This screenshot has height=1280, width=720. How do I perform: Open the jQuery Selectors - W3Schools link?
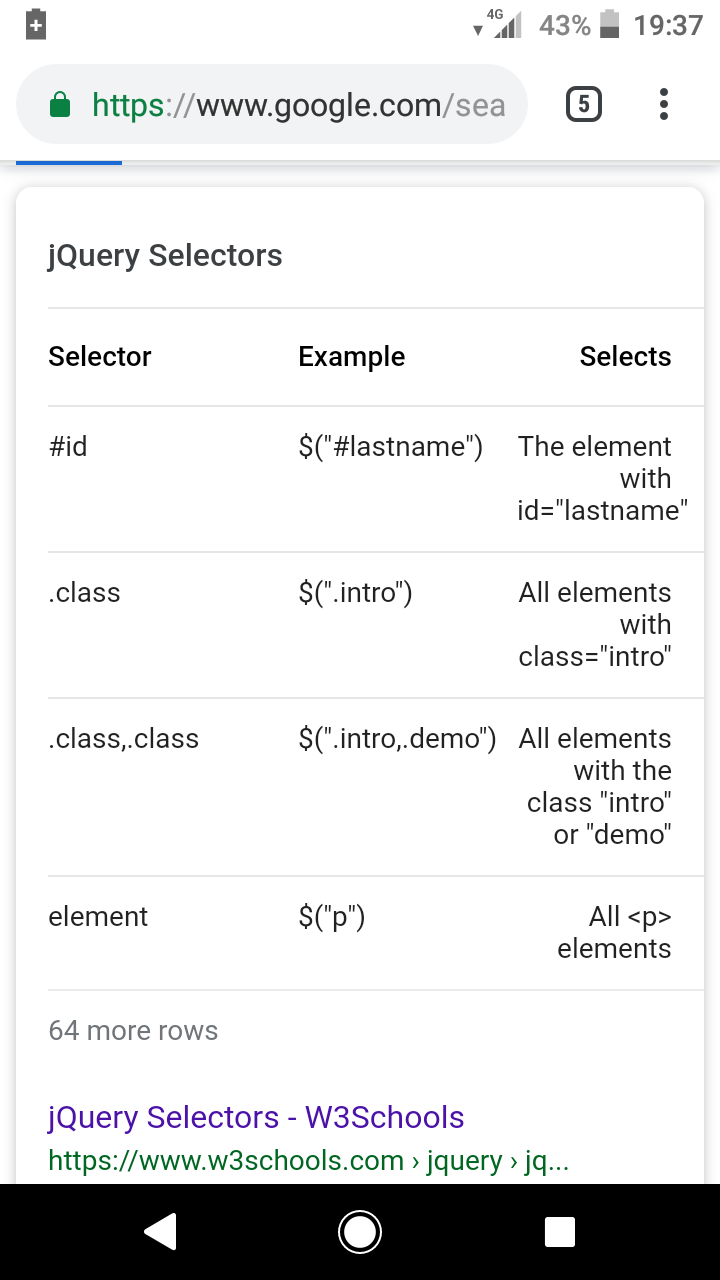pos(256,1116)
